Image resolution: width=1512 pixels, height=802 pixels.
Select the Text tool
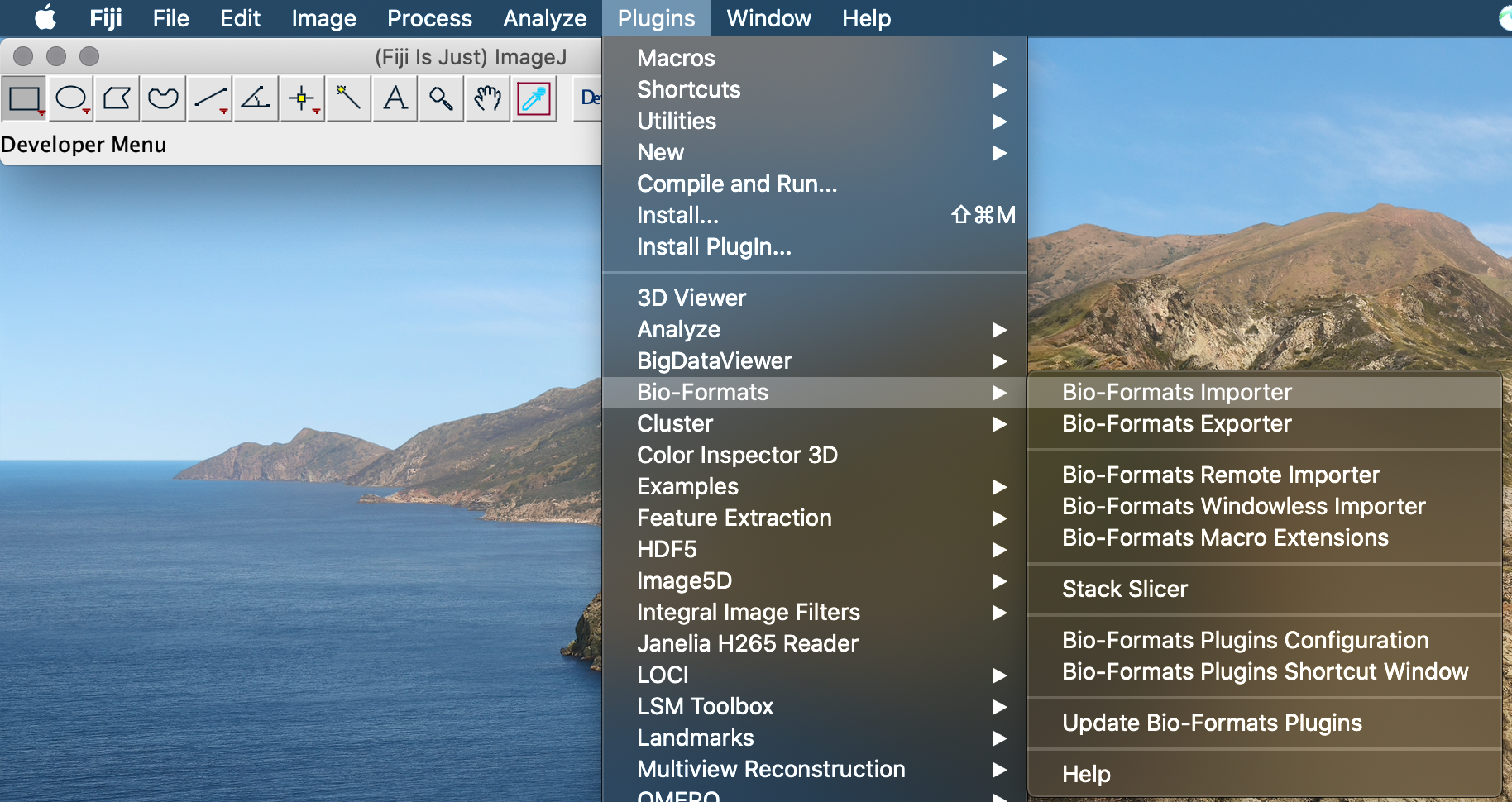click(395, 99)
